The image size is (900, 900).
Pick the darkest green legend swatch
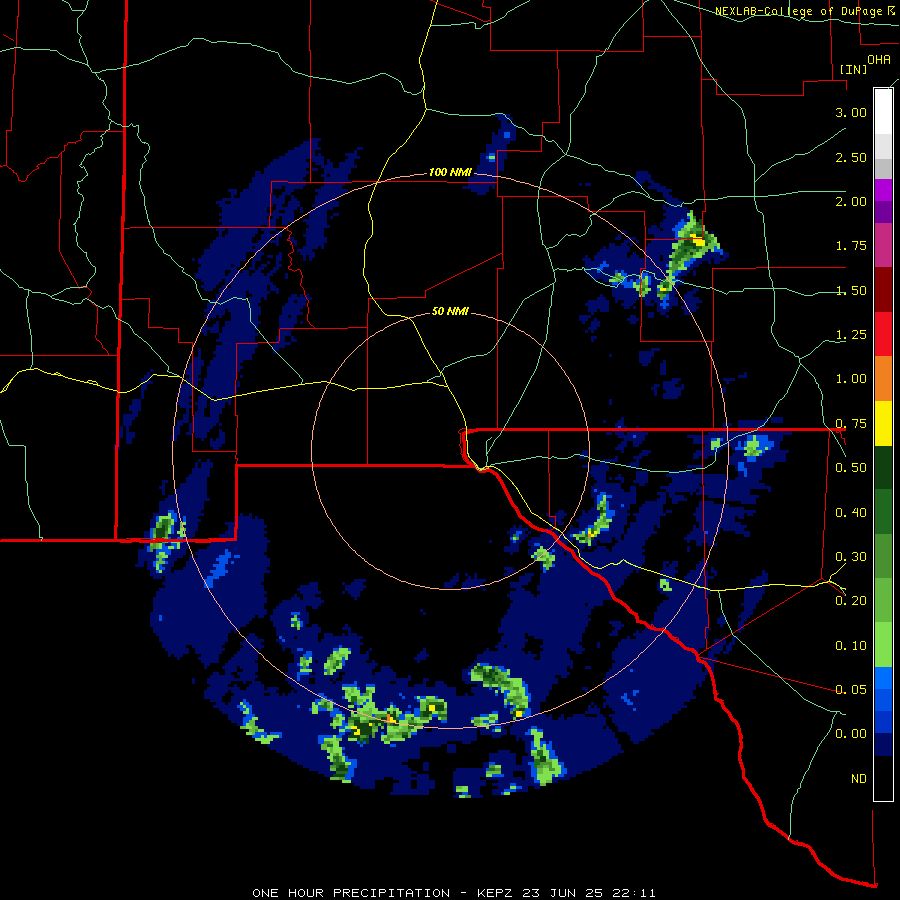tap(883, 468)
